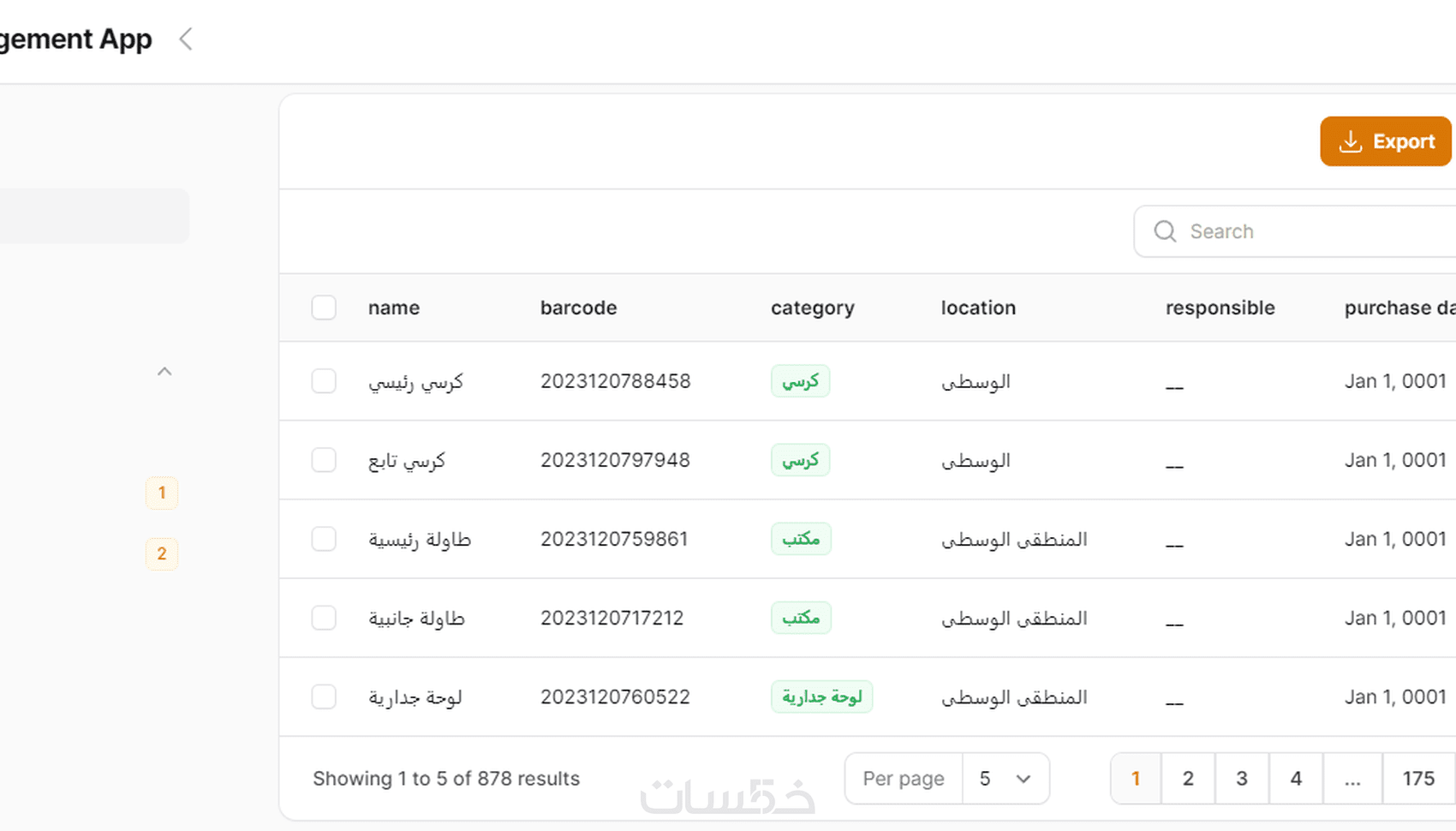Go to page 2
Image resolution: width=1456 pixels, height=831 pixels.
coord(1188,779)
